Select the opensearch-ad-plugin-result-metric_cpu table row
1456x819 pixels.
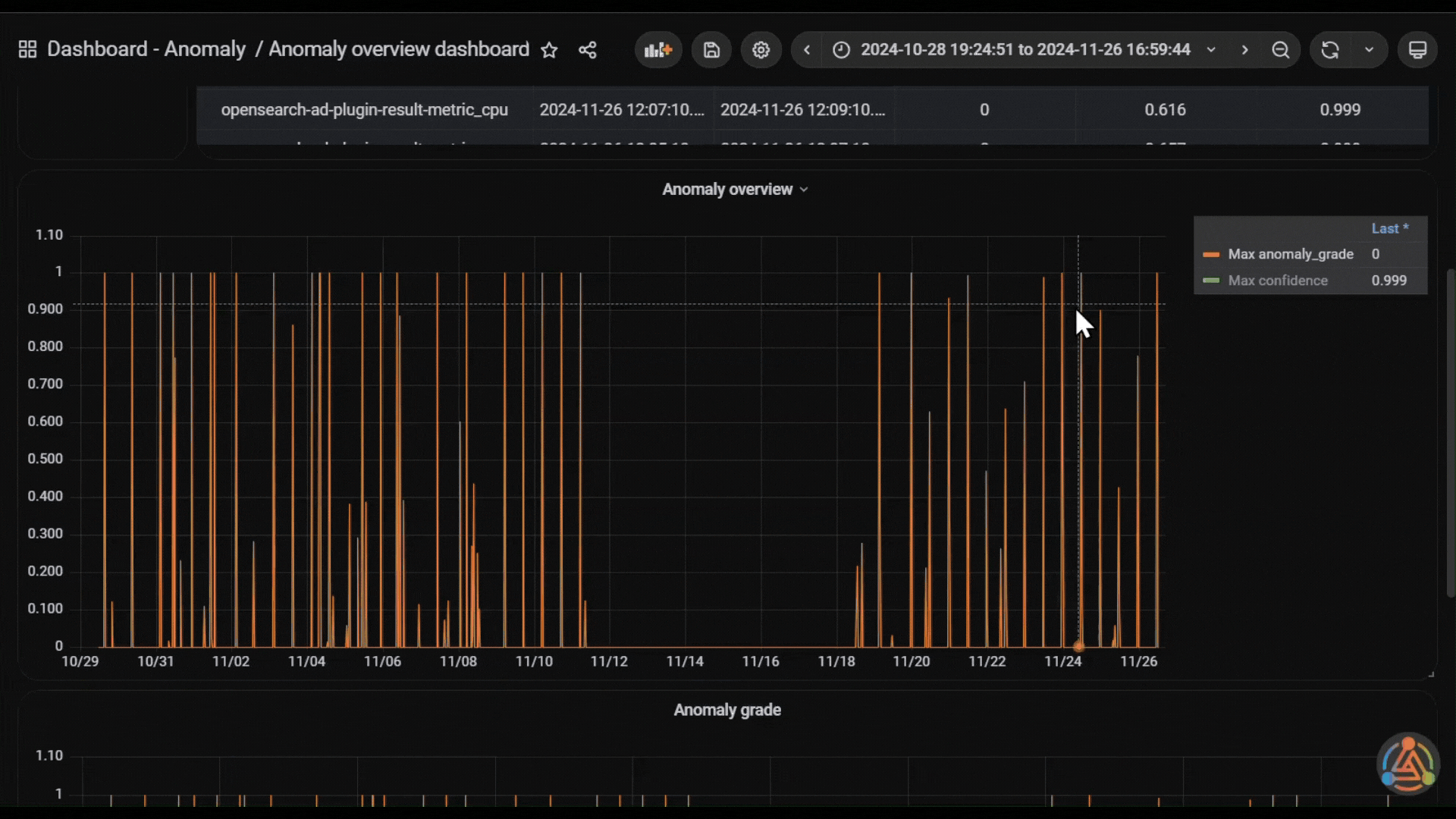tap(812, 110)
